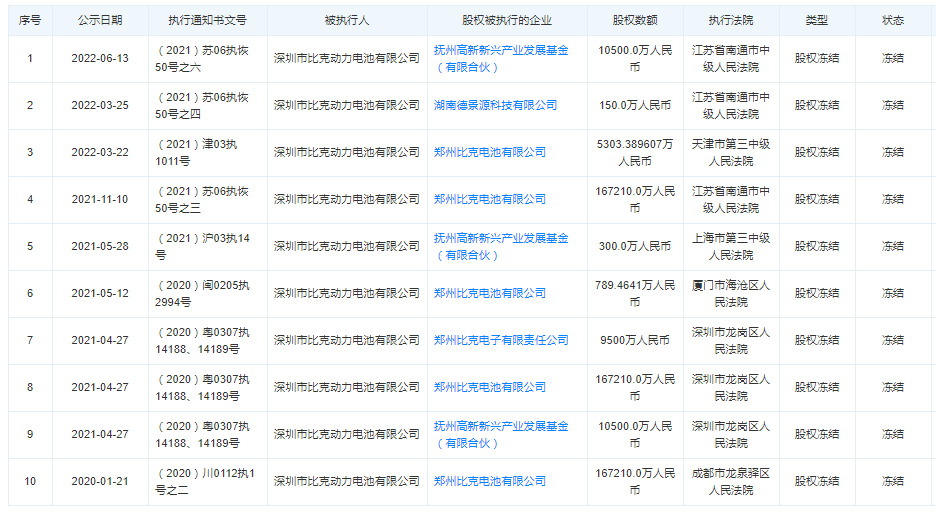Select the date 2022-06-13
Screen dimensions: 936x515
tap(100, 58)
